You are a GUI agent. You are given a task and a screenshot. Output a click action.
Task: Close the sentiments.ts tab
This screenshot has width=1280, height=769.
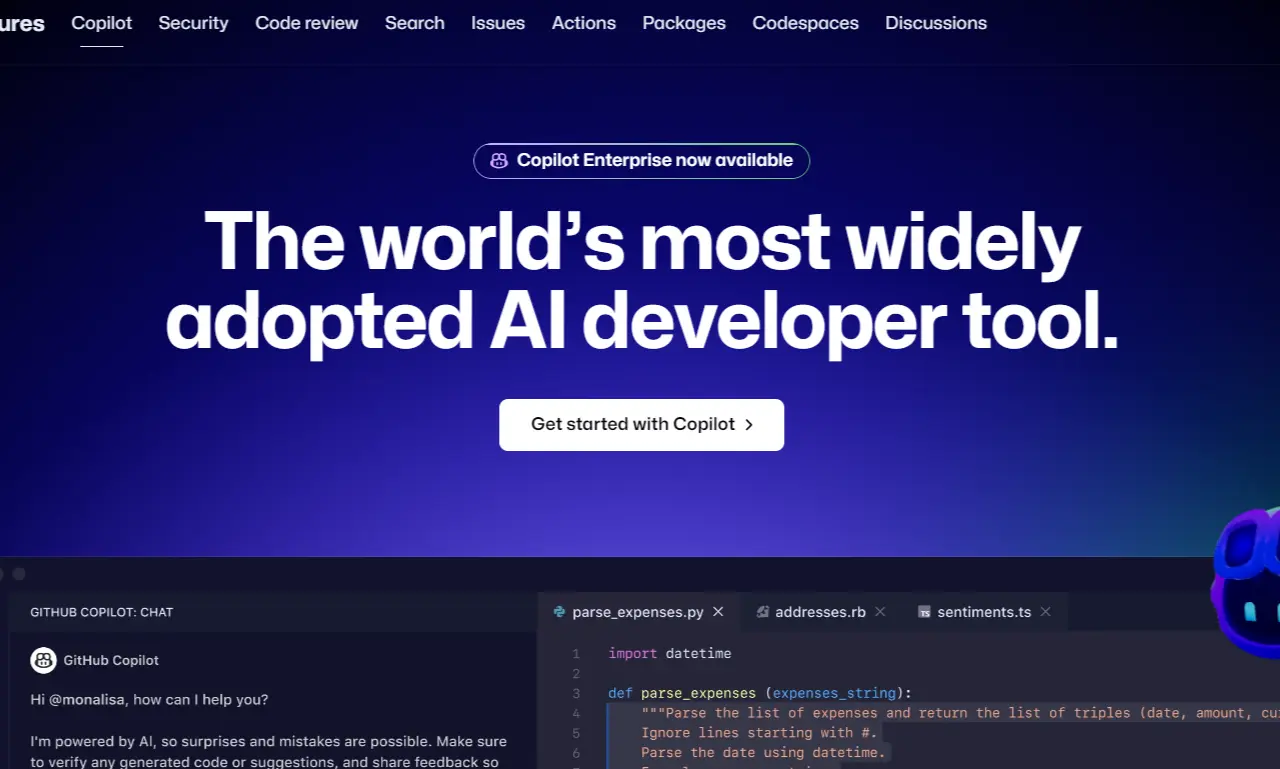pos(1045,612)
